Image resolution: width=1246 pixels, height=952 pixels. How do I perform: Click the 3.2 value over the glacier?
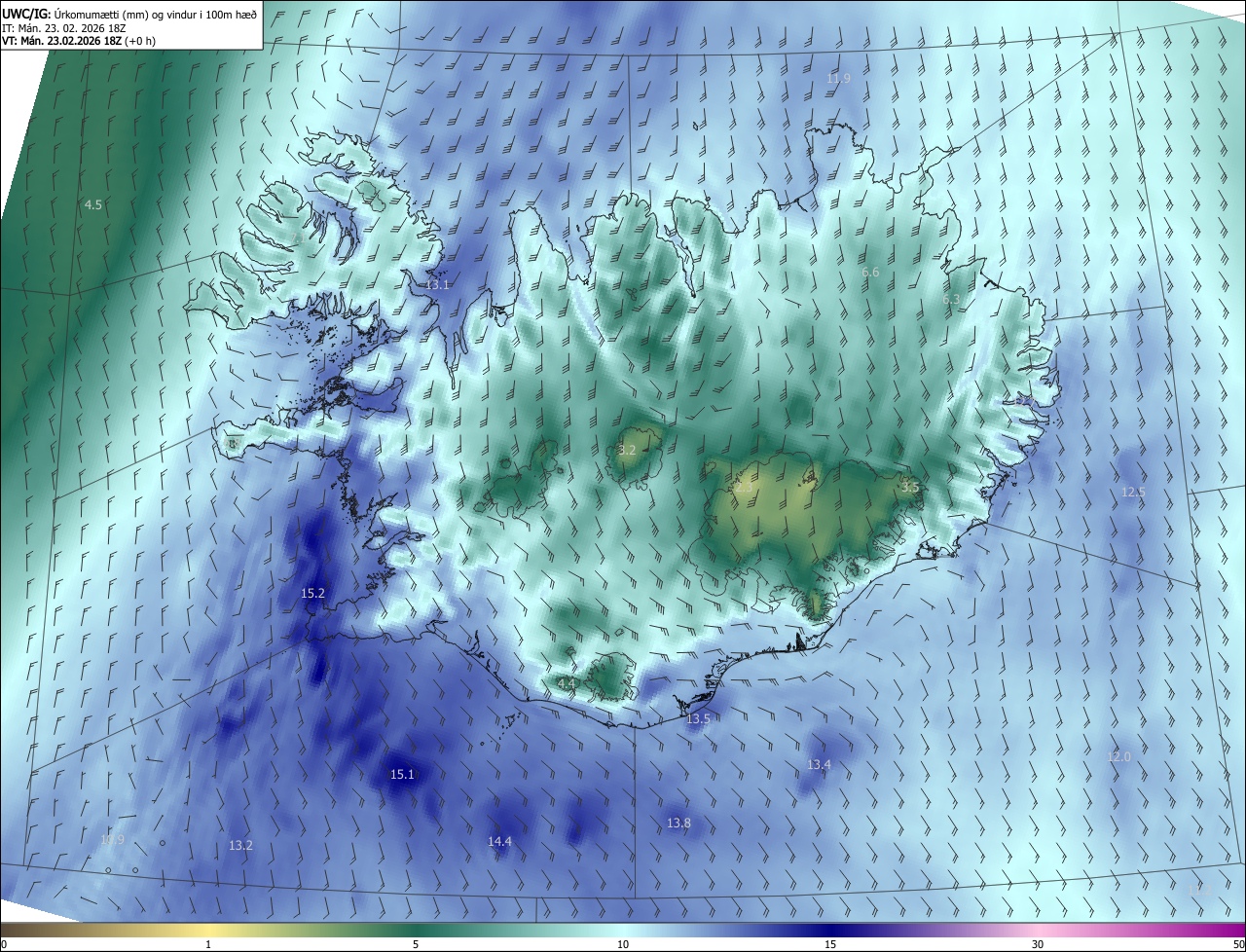[627, 451]
